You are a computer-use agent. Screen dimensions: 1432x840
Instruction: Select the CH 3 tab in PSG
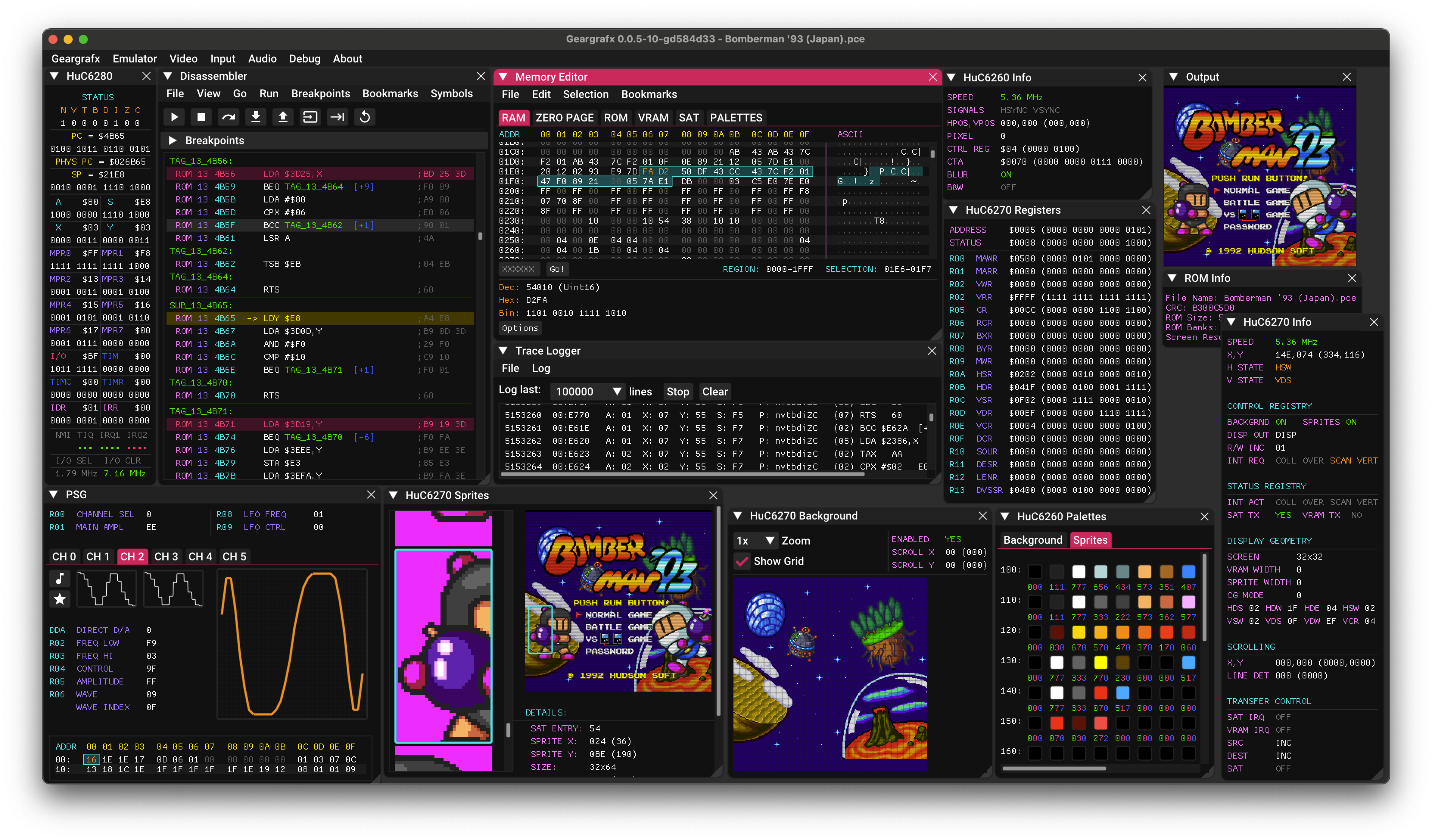pos(166,556)
